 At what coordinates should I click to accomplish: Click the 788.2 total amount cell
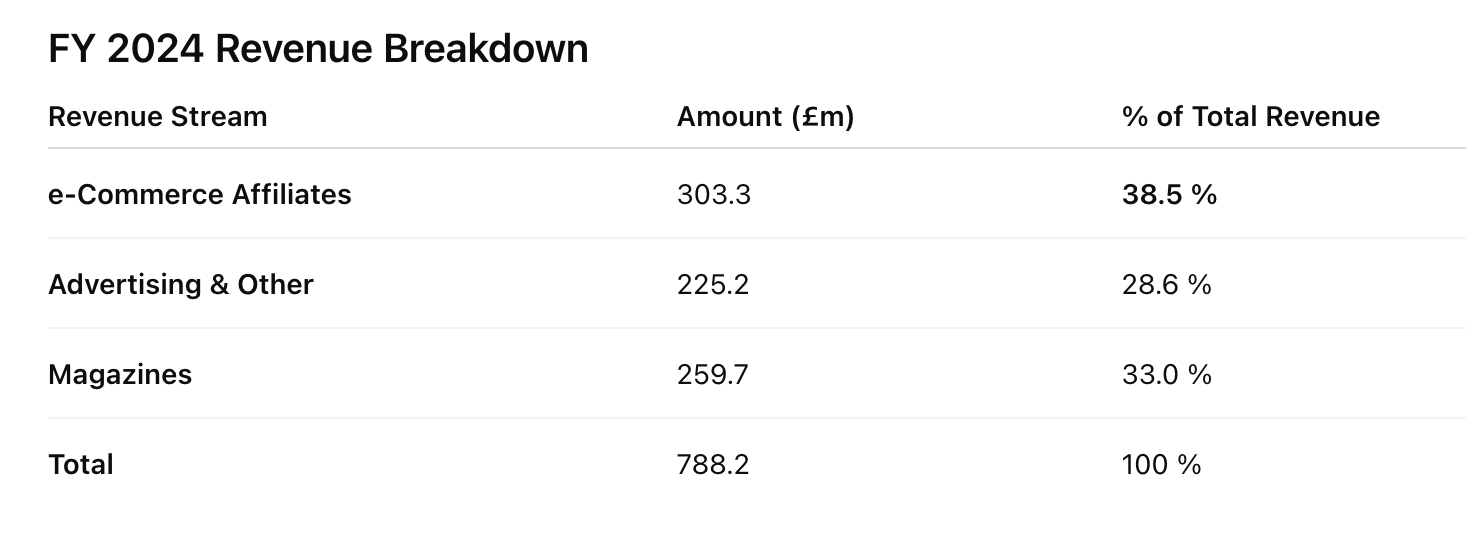point(713,465)
